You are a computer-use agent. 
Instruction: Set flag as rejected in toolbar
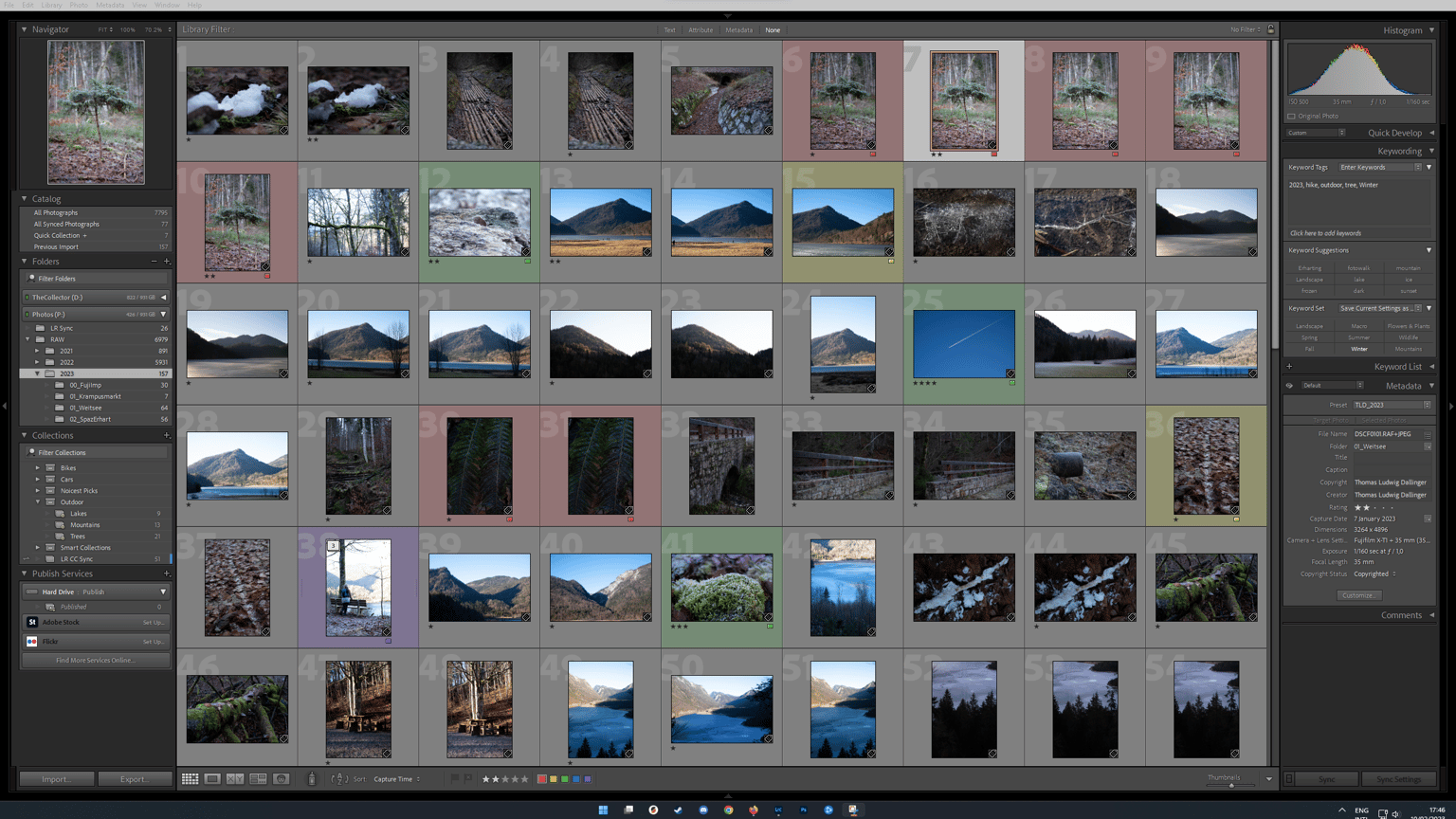(467, 779)
